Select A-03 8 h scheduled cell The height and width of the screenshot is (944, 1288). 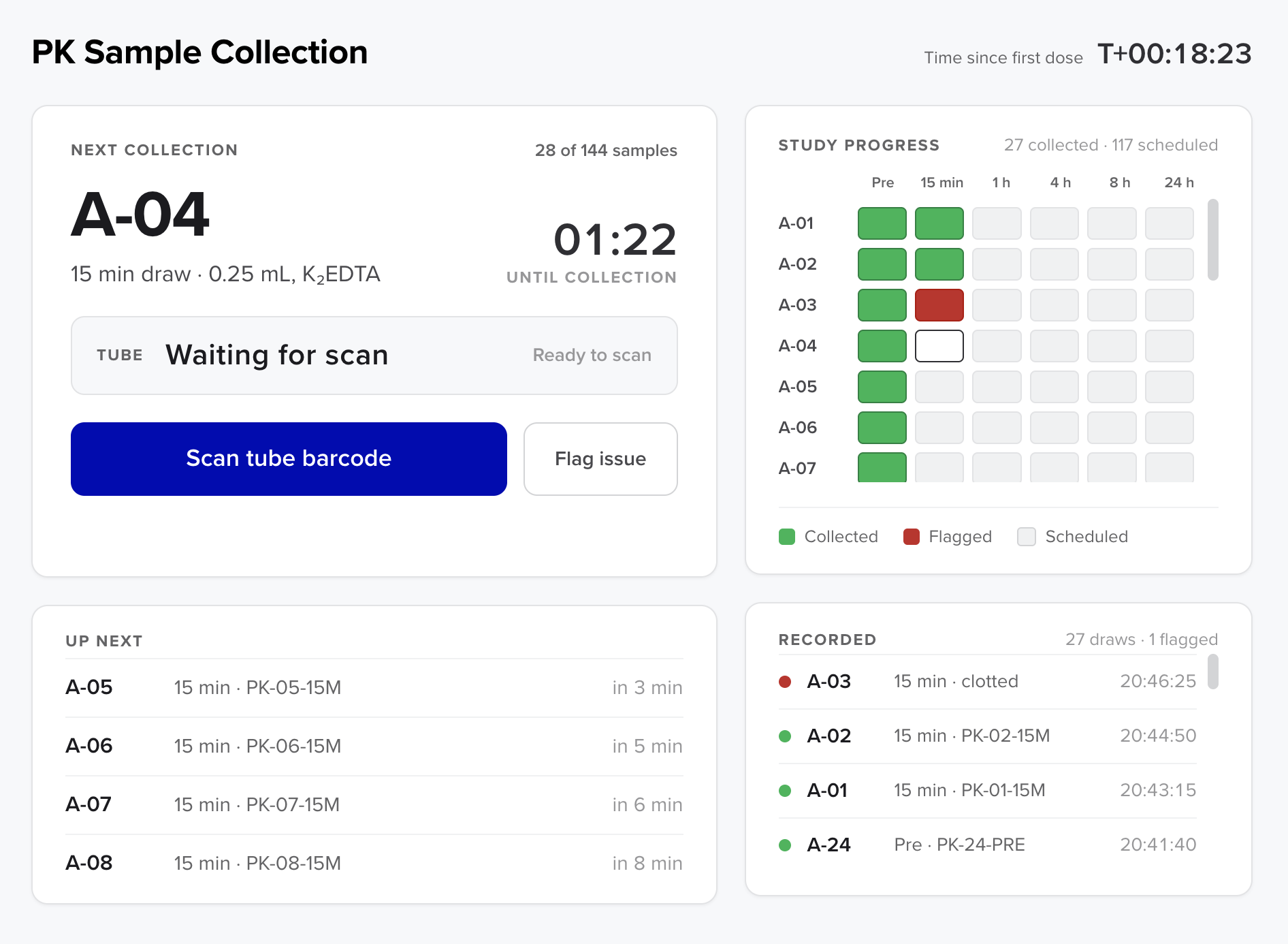pyautogui.click(x=1112, y=305)
